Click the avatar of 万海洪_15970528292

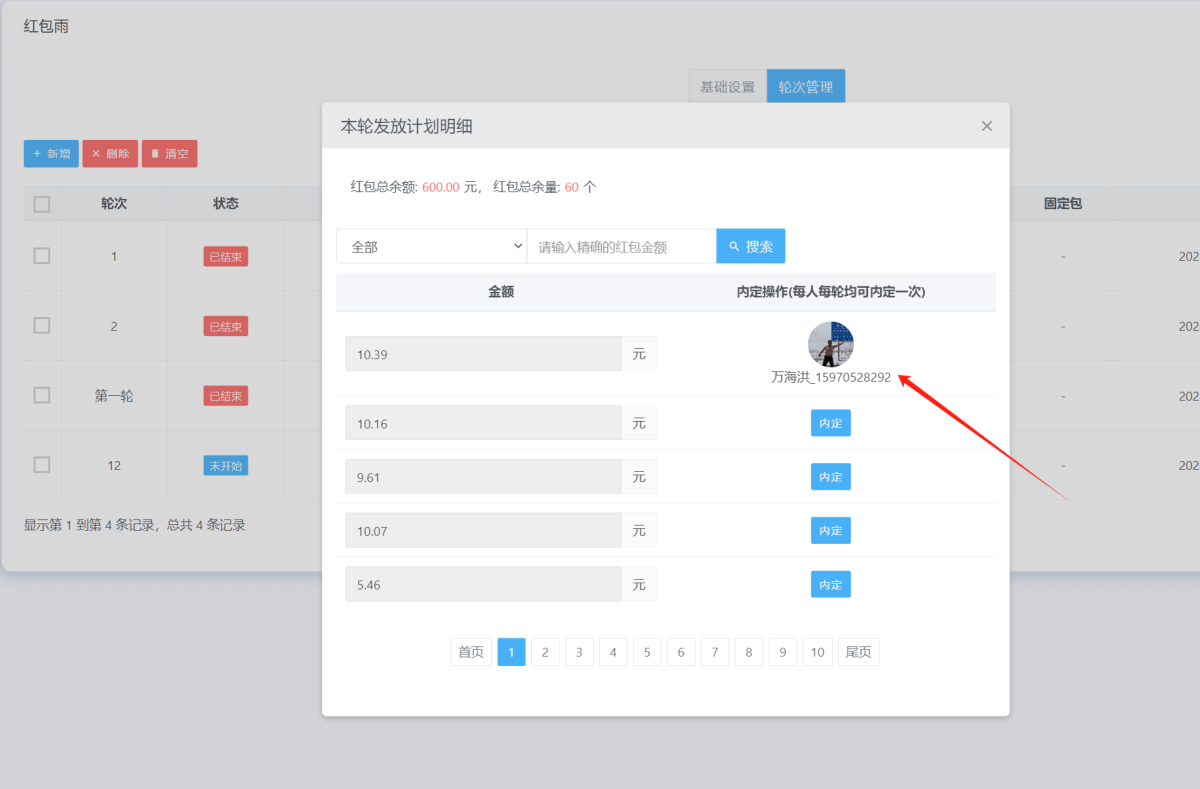point(832,343)
